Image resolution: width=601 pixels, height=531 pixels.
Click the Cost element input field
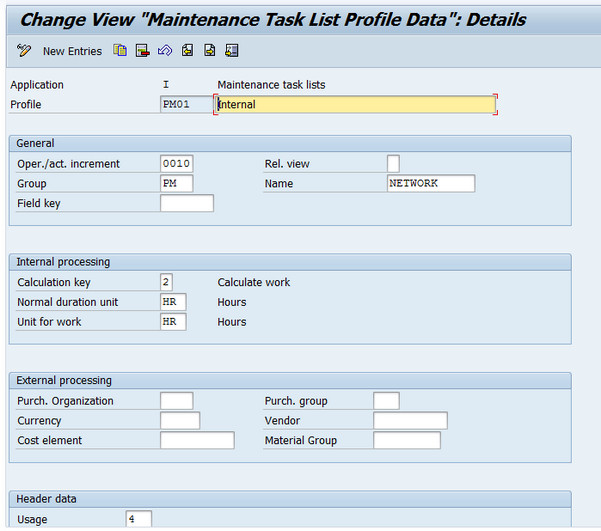click(x=197, y=440)
